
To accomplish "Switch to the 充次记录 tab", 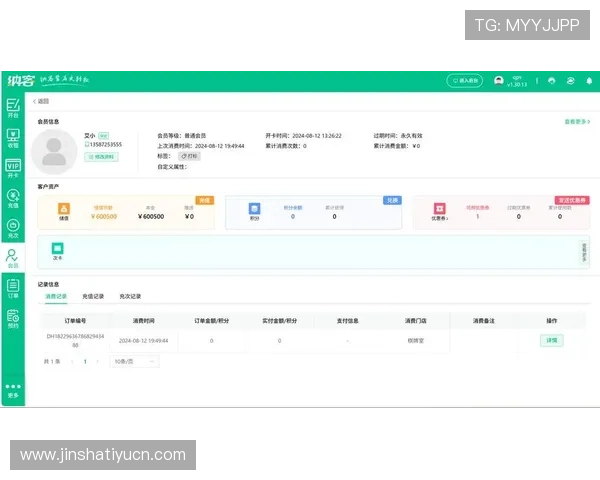I will pyautogui.click(x=130, y=296).
